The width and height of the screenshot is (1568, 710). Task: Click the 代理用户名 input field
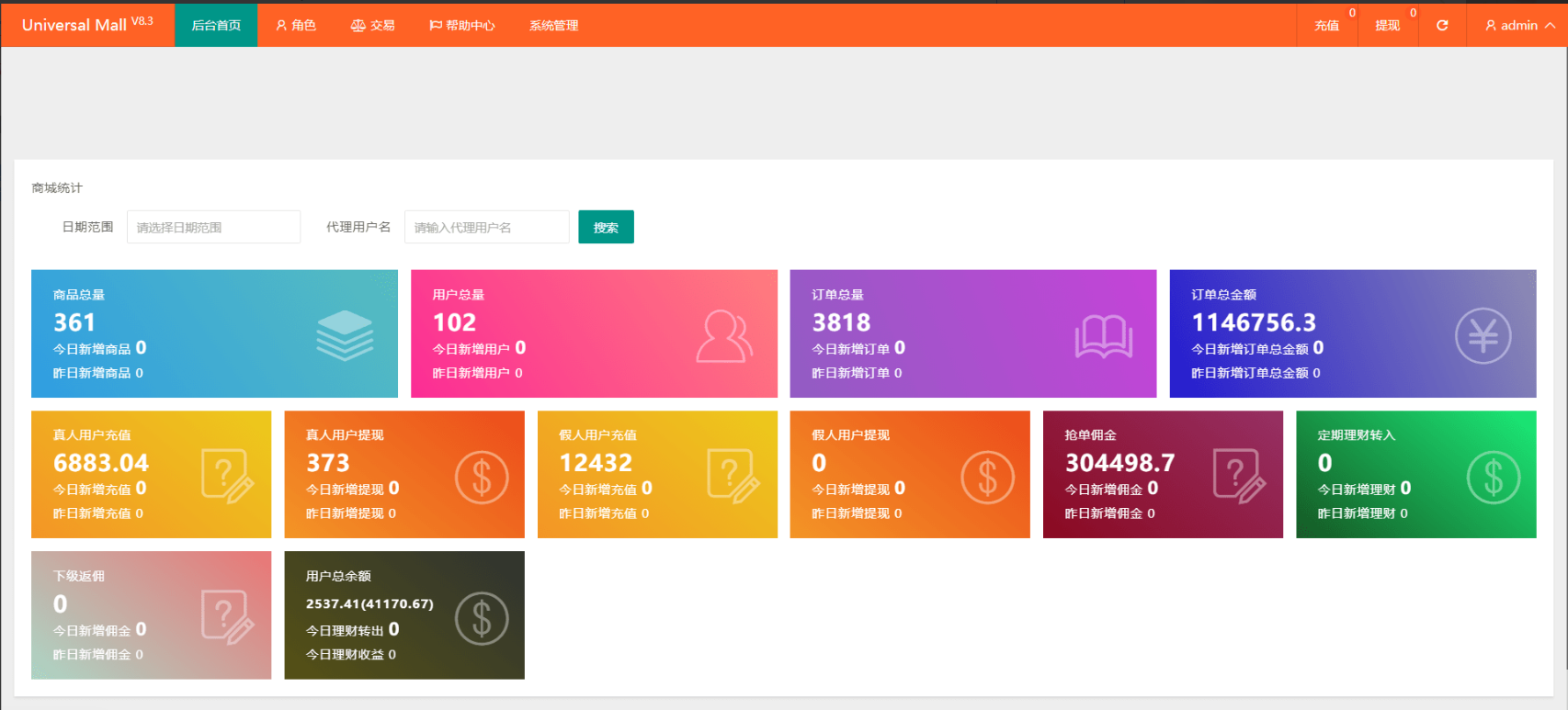(x=486, y=227)
